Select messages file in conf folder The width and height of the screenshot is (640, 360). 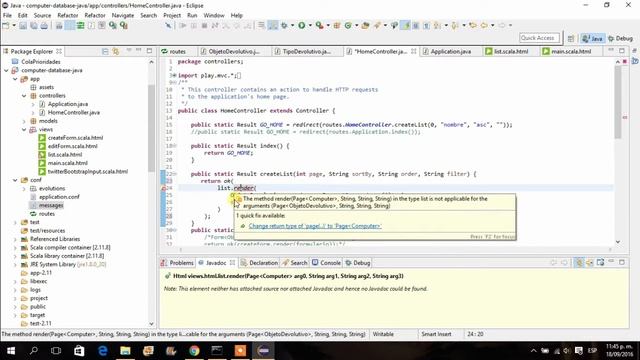51,205
